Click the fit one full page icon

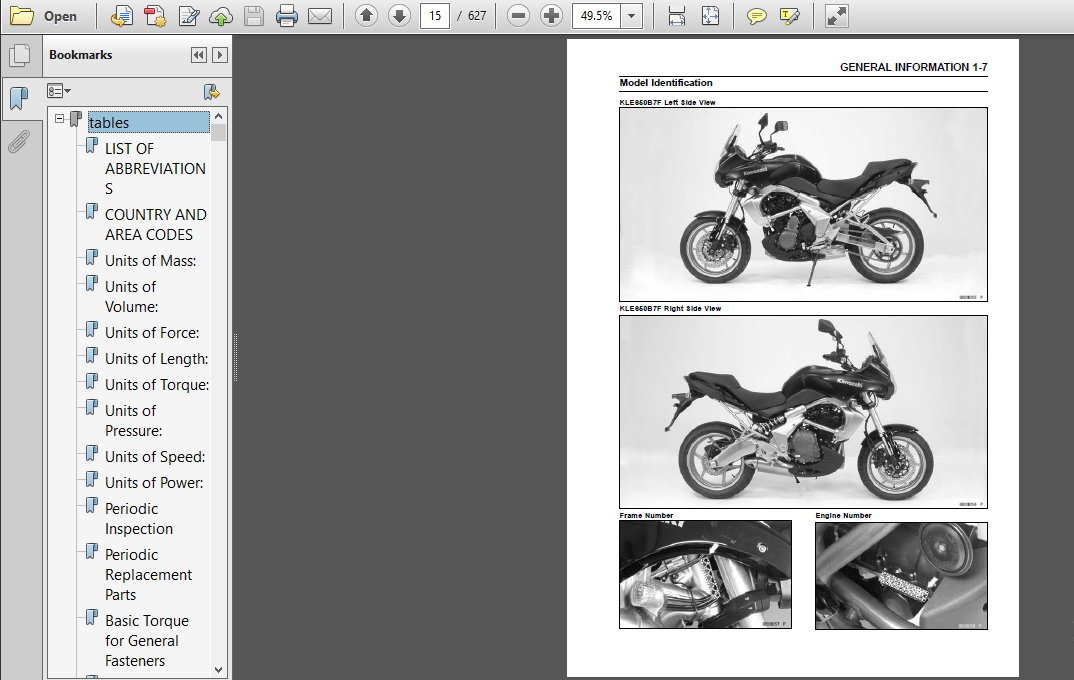coord(710,16)
